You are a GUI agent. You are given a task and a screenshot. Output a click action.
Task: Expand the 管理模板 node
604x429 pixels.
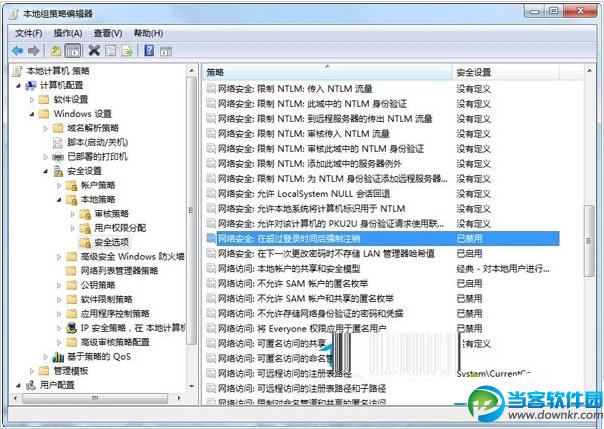pos(32,371)
